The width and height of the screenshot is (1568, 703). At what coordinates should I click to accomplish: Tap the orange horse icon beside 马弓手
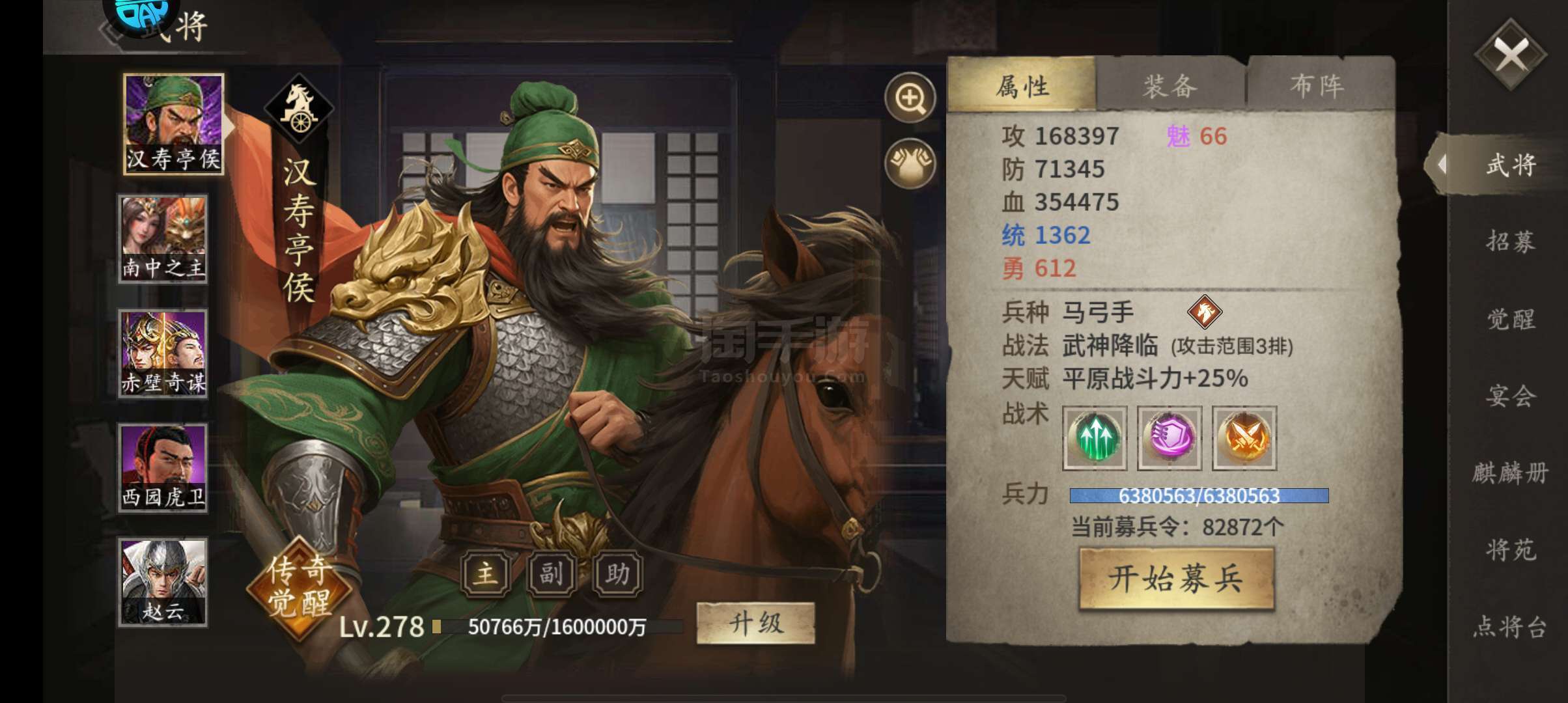coord(1204,312)
